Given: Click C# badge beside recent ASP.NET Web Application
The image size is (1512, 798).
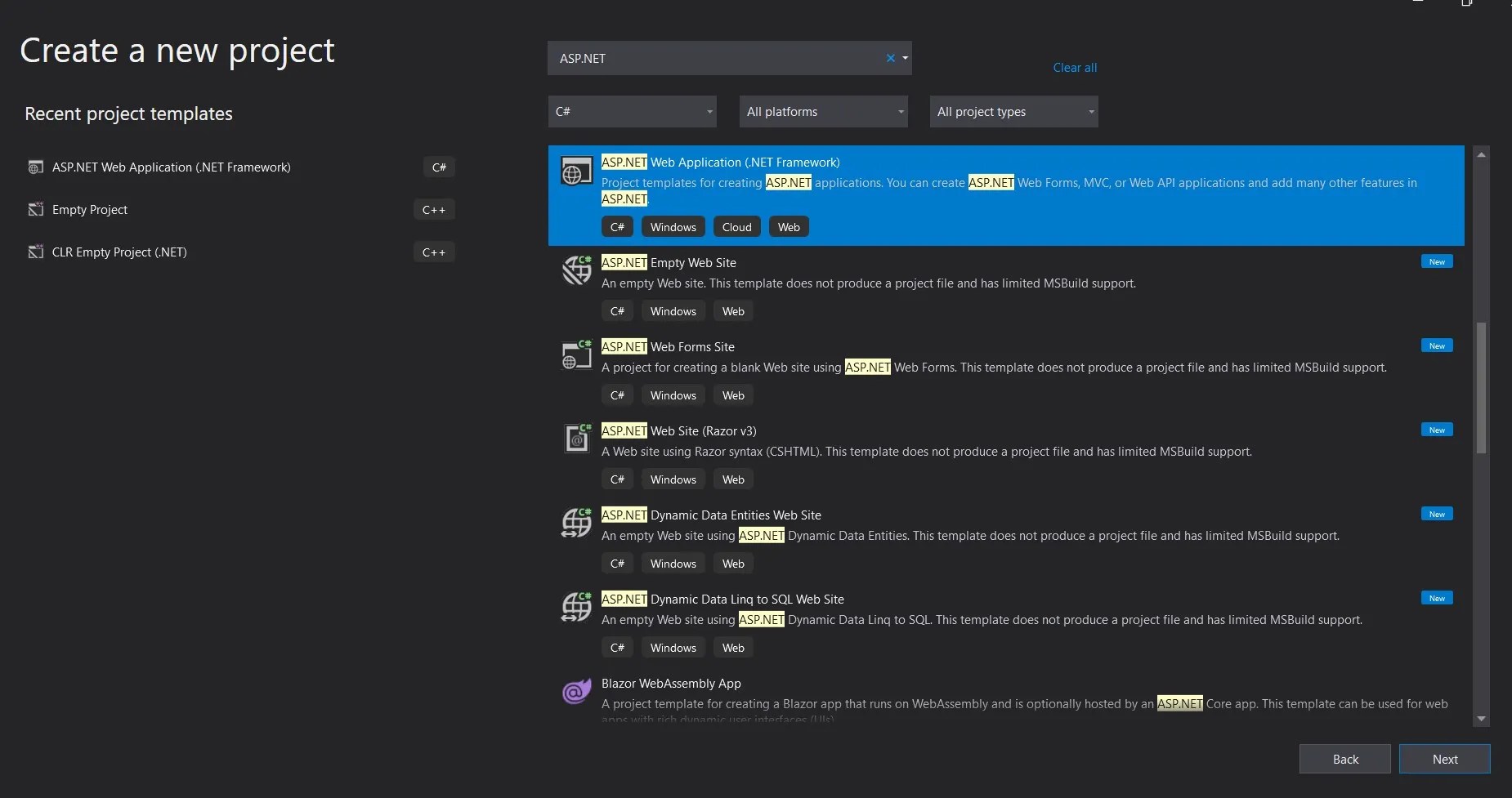Looking at the screenshot, I should coord(439,167).
